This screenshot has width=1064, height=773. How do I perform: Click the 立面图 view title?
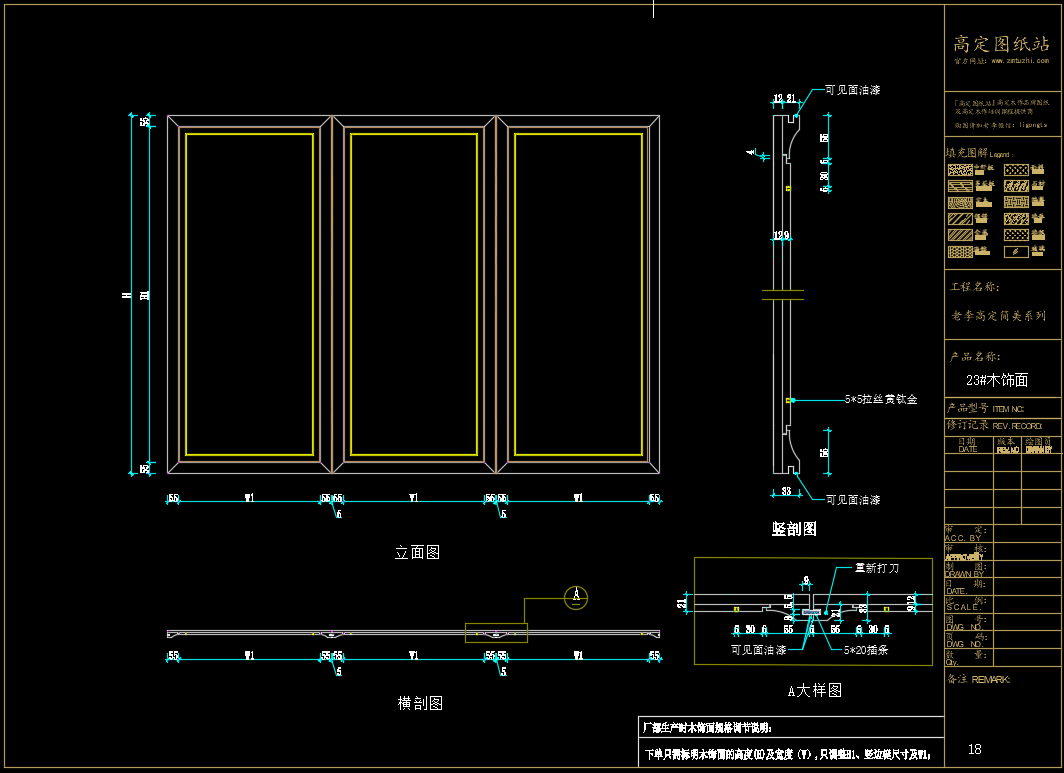point(417,552)
